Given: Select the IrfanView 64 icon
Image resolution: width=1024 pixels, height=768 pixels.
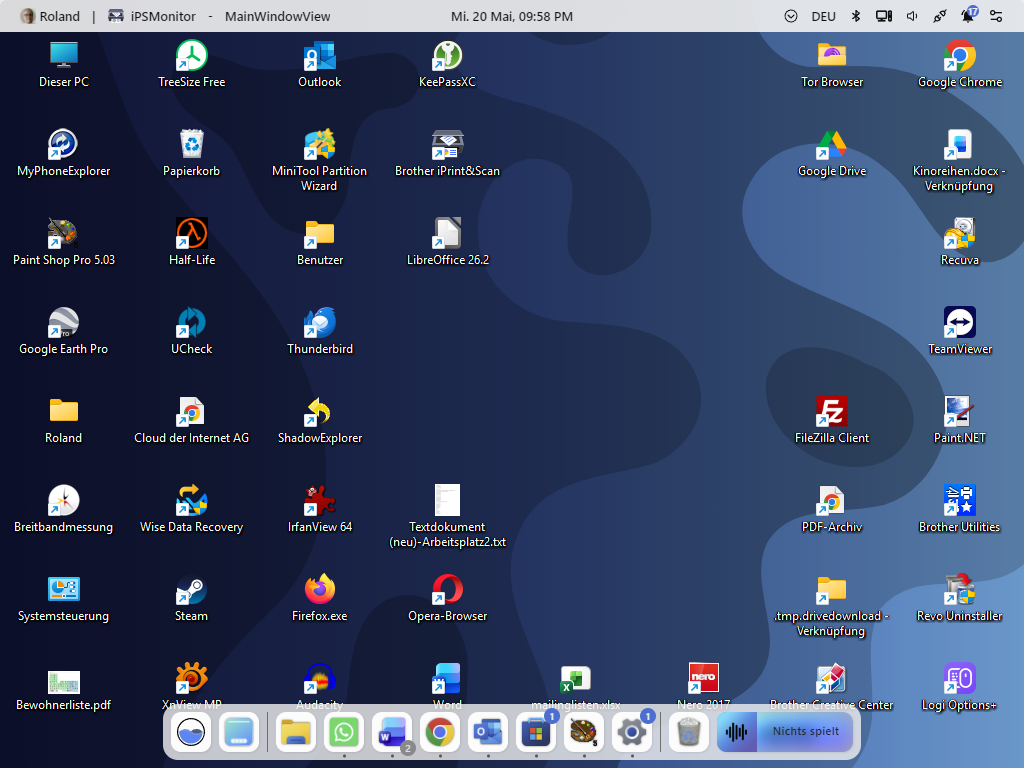Looking at the screenshot, I should 319,508.
